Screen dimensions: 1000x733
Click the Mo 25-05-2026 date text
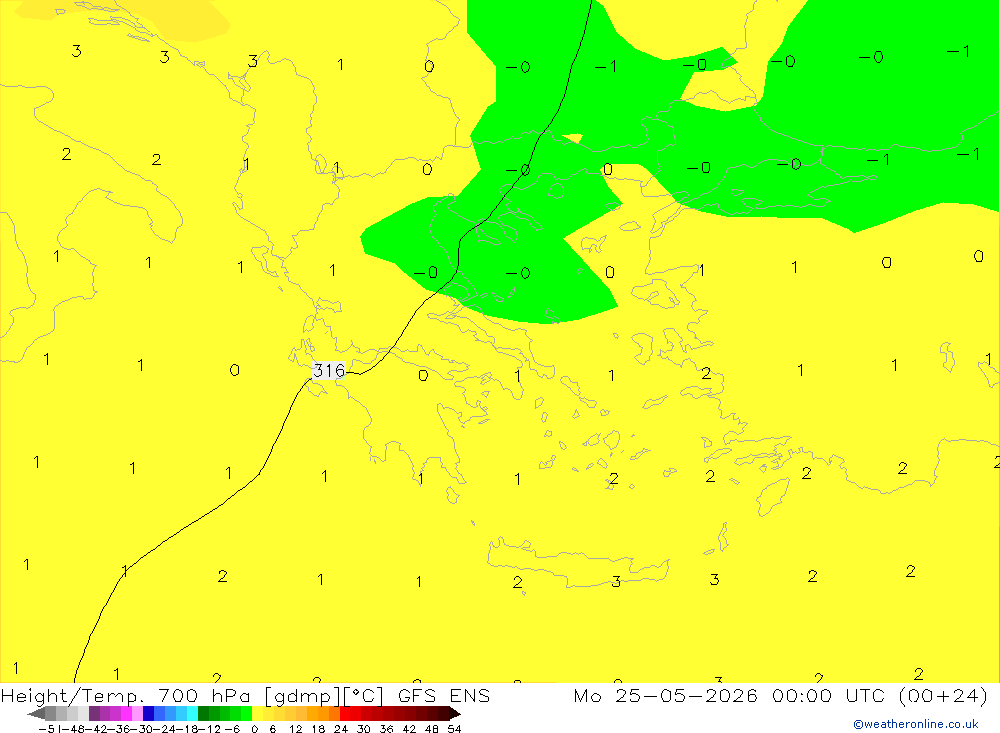[x=666, y=695]
